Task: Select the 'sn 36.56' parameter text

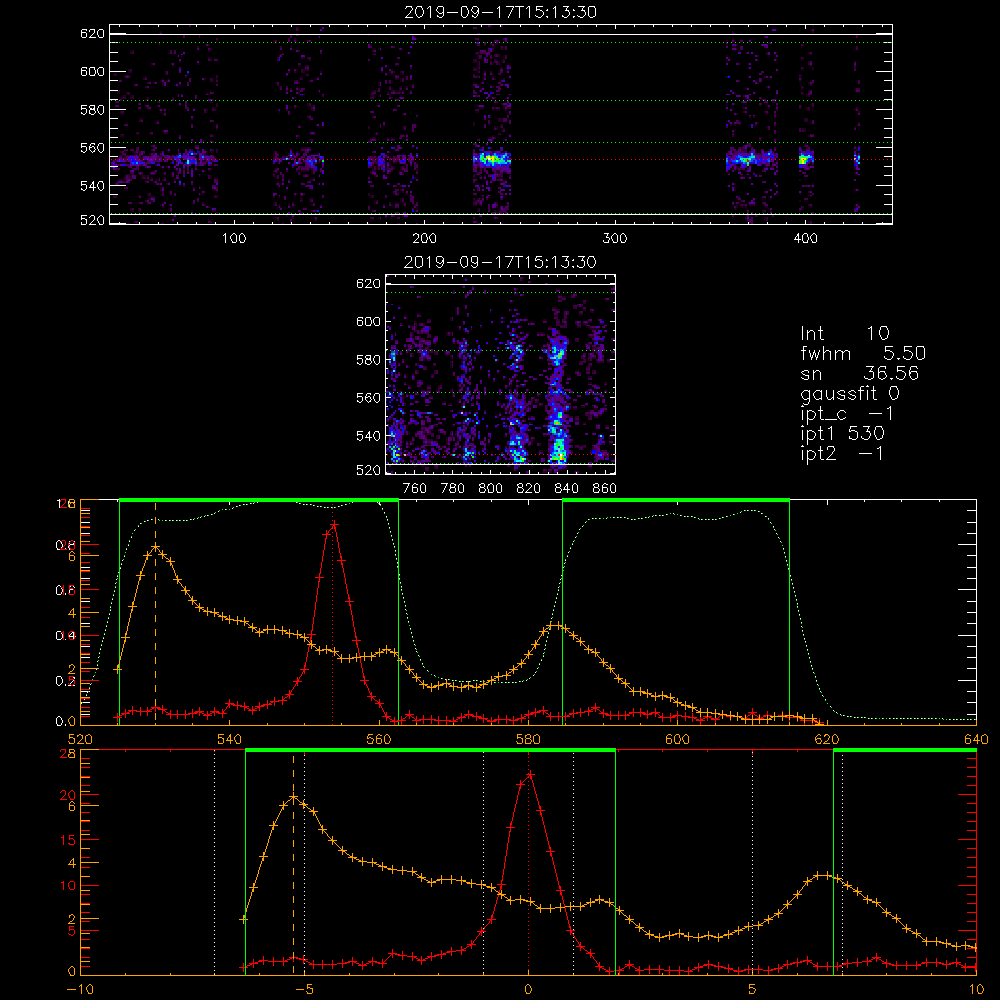Action: point(859,373)
